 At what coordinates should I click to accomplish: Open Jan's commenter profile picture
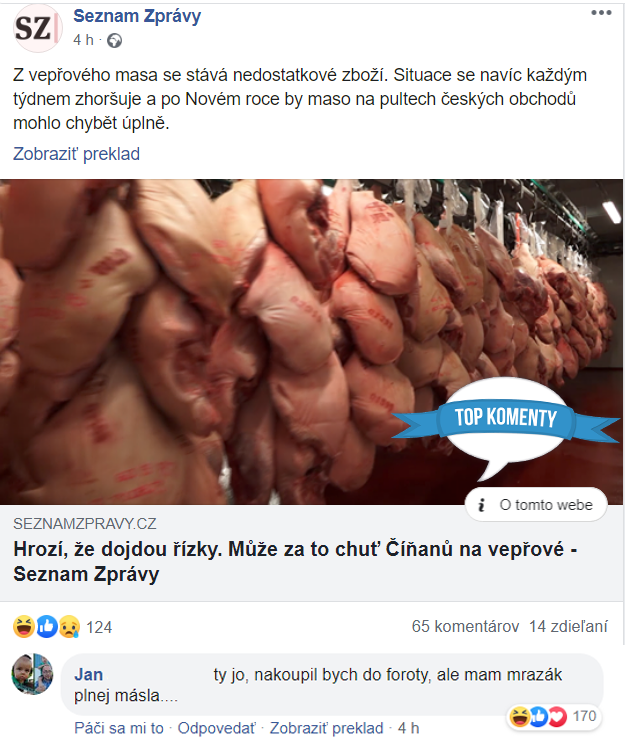click(x=32, y=674)
